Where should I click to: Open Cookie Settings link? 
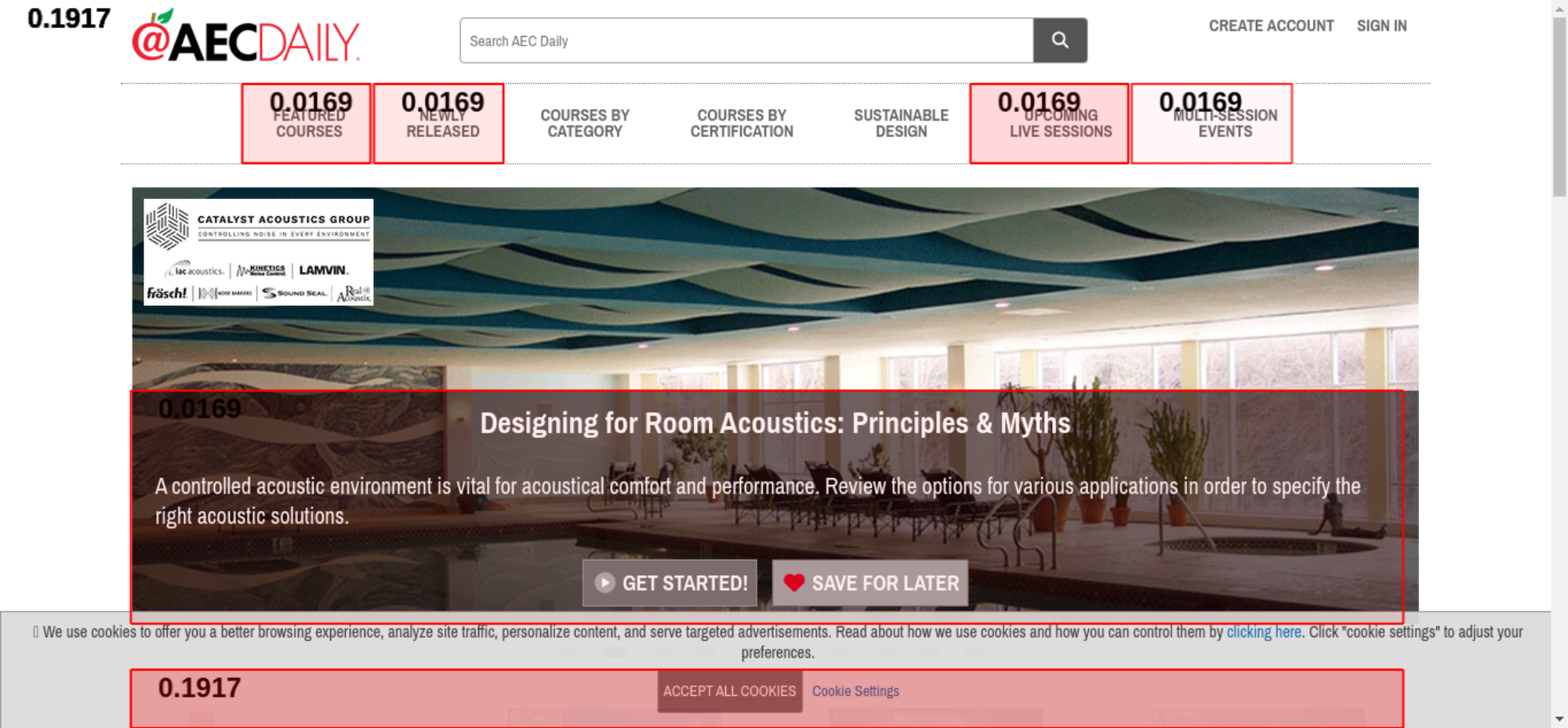[855, 691]
